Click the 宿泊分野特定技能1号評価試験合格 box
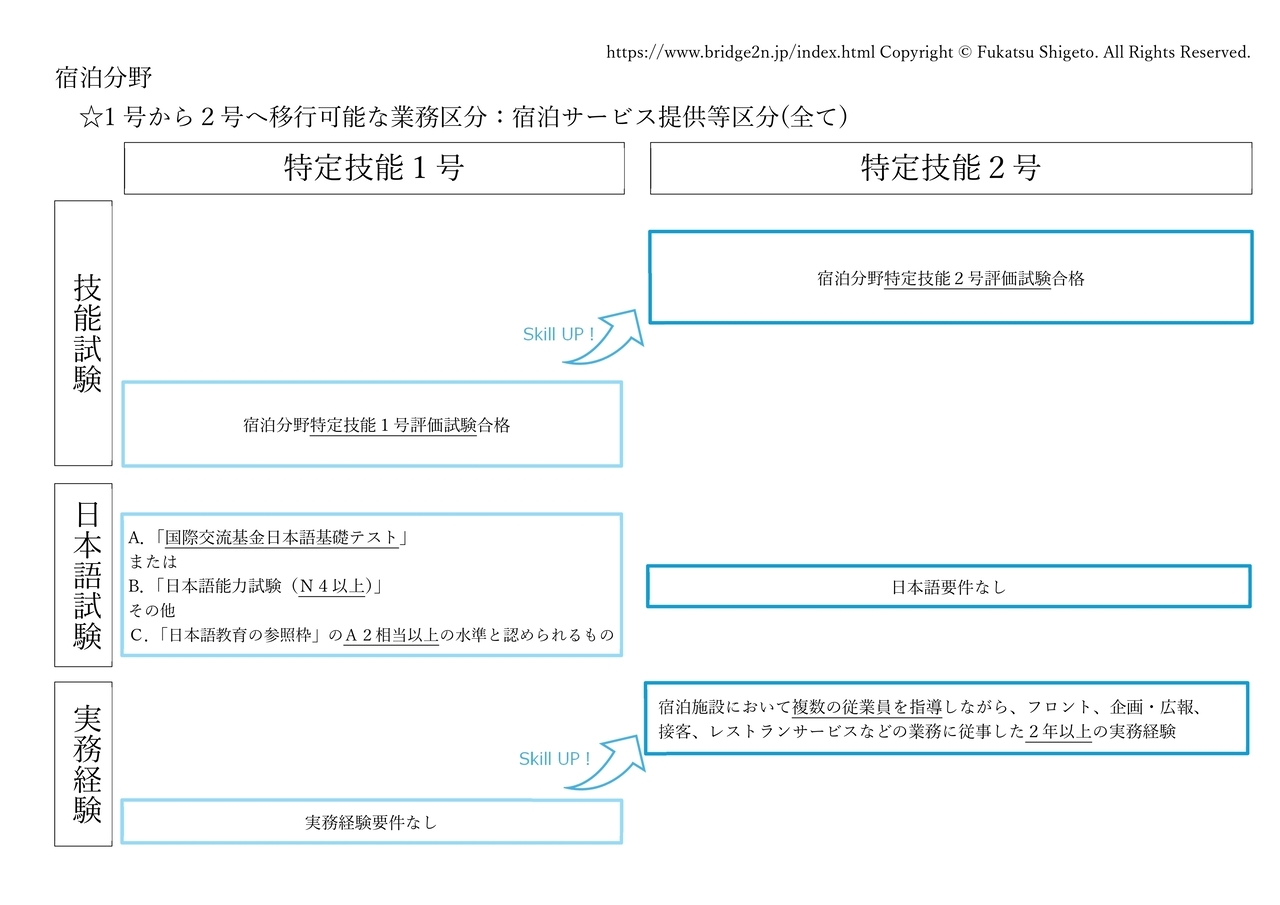The image size is (1280, 905). point(372,424)
